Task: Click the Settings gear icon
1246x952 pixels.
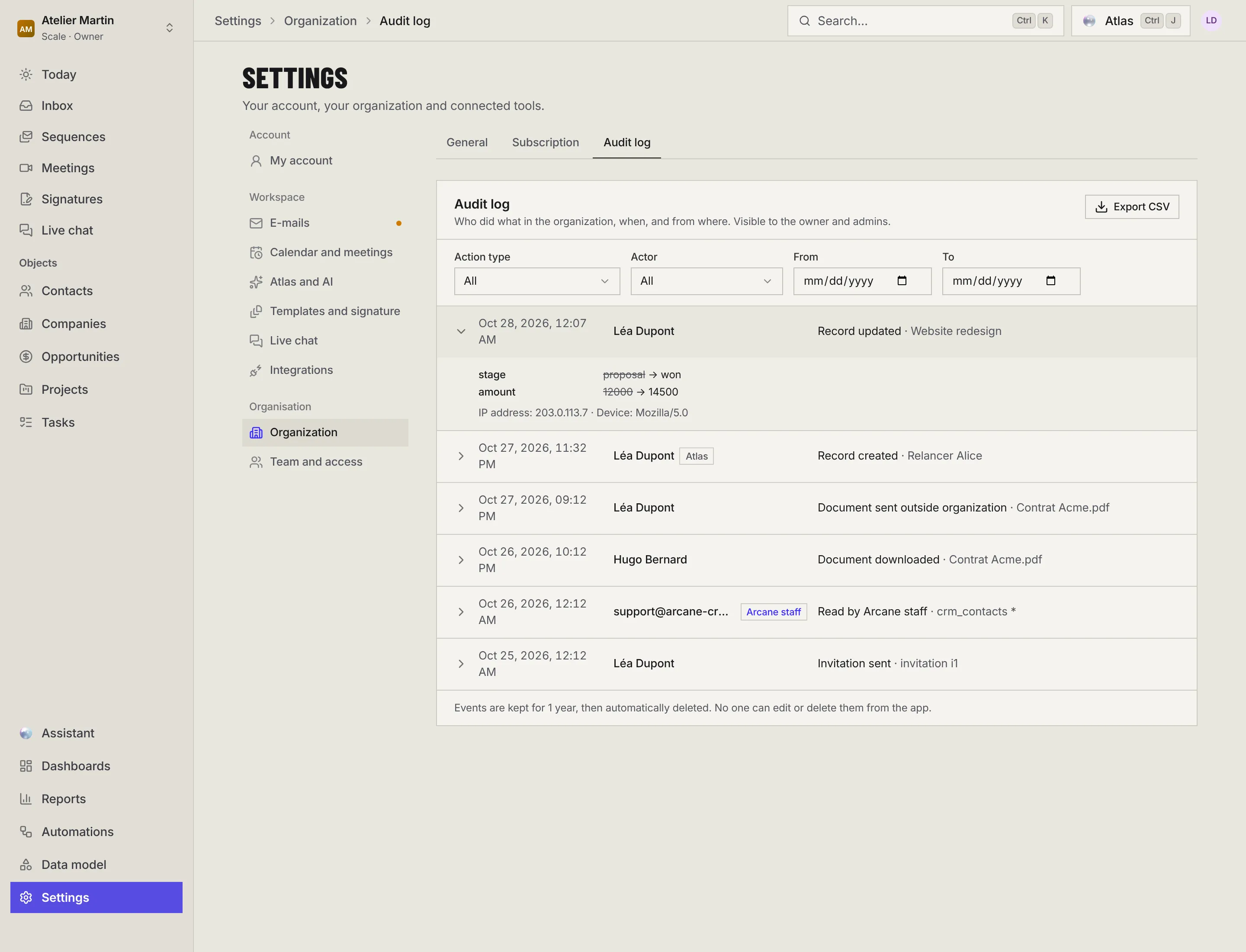Action: [x=26, y=897]
